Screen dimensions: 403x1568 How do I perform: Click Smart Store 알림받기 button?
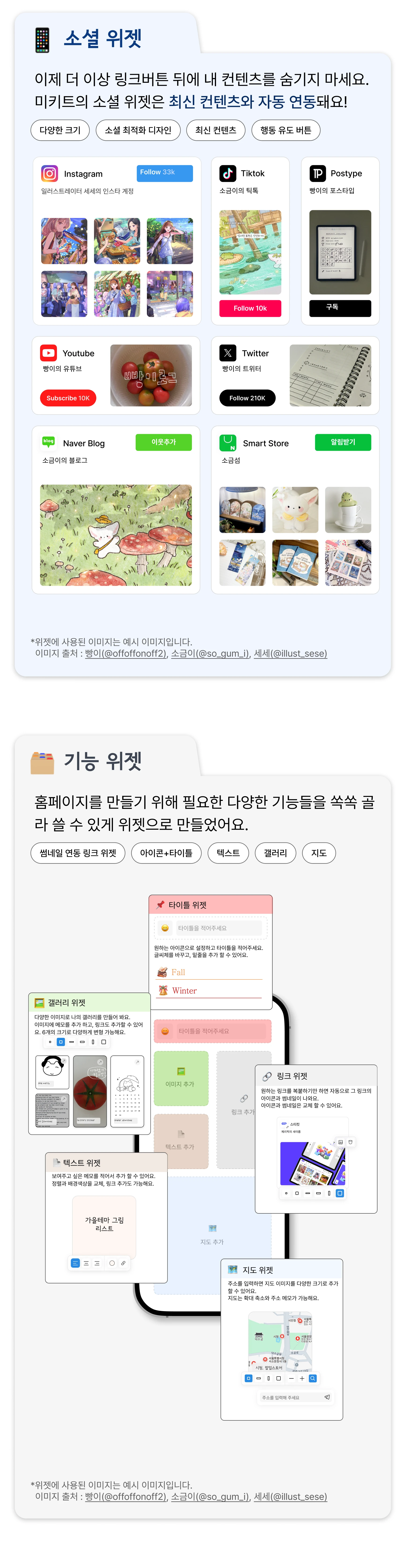[x=343, y=442]
